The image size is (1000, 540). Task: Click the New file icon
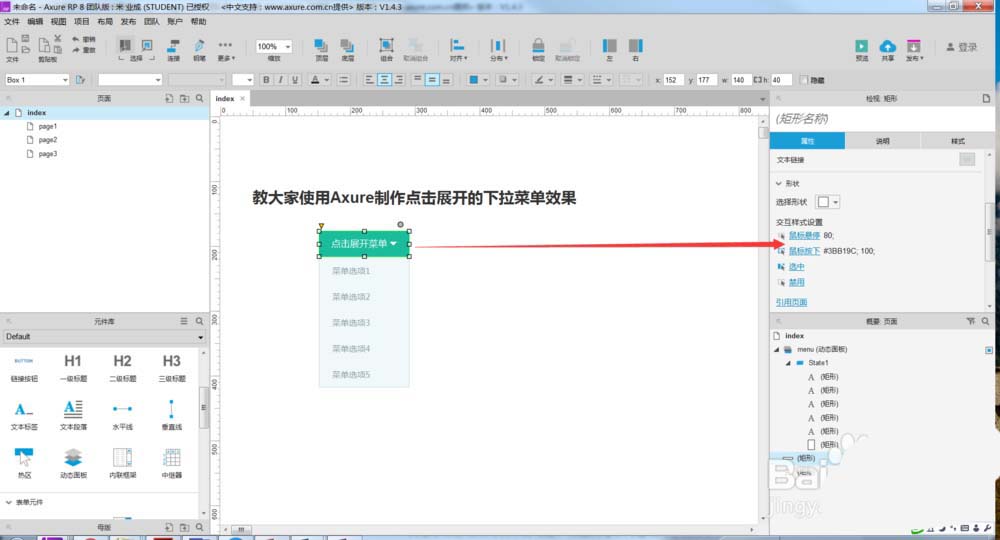(11, 45)
